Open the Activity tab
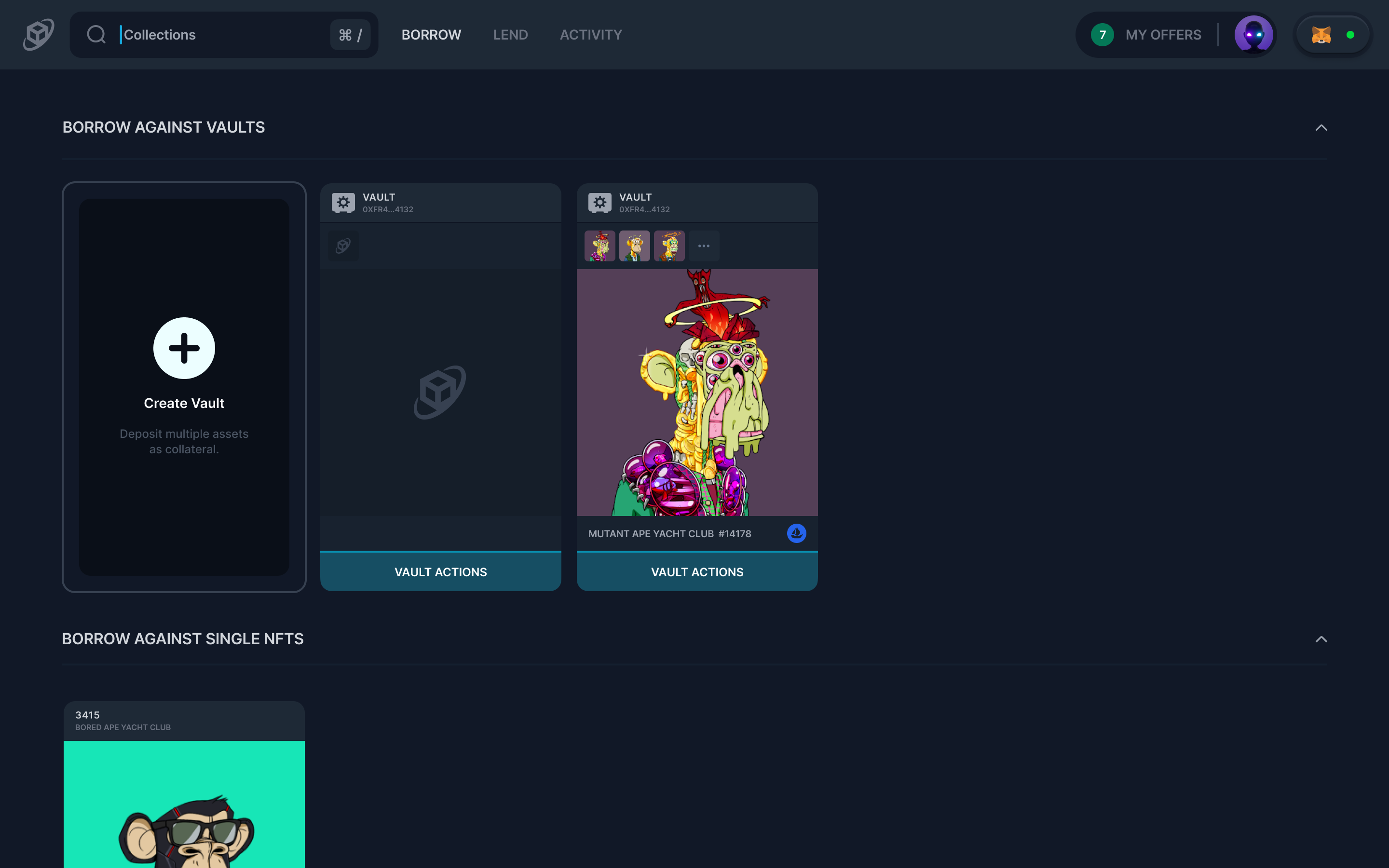Screen dimensions: 1389x868 (x=591, y=35)
